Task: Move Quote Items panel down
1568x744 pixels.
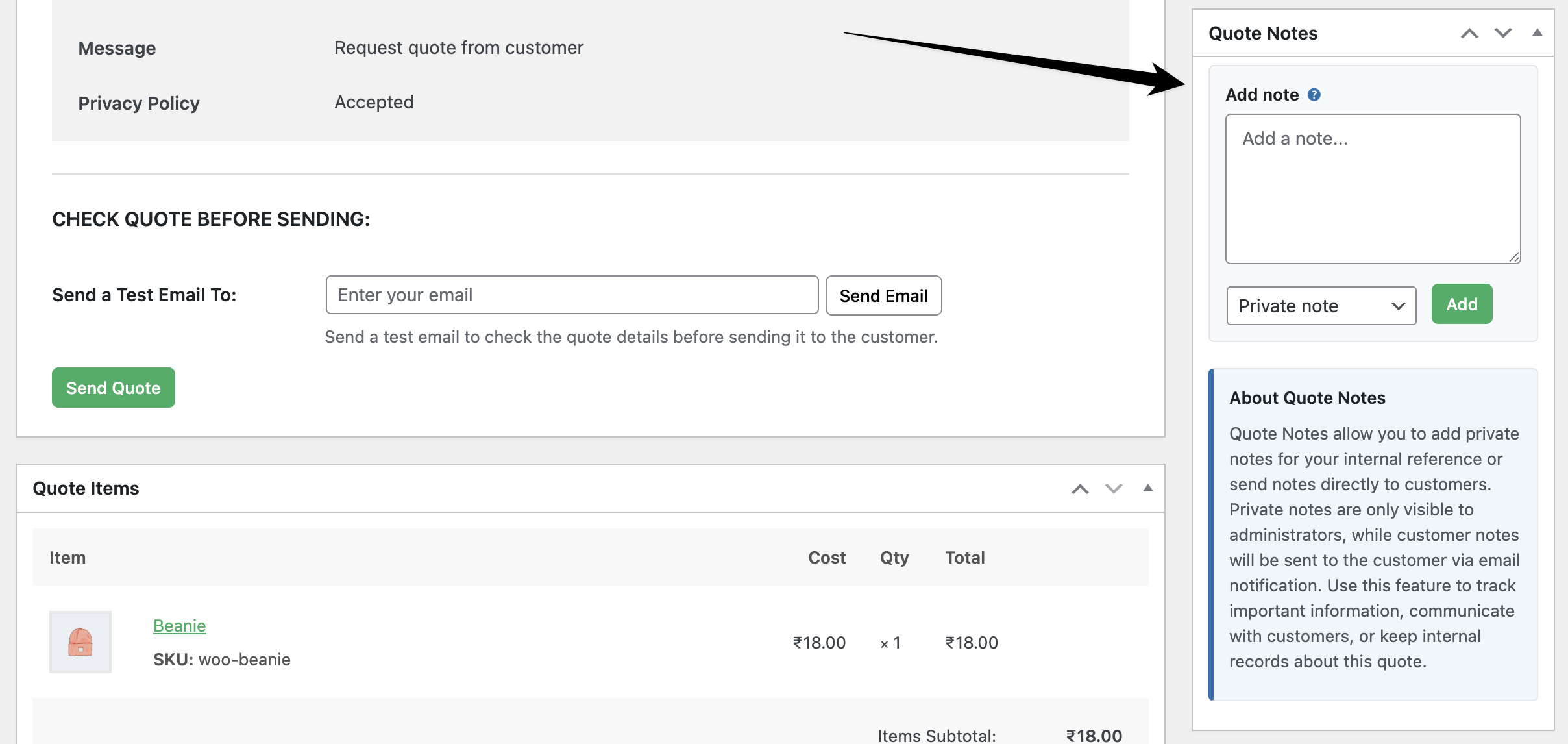Action: point(1114,489)
